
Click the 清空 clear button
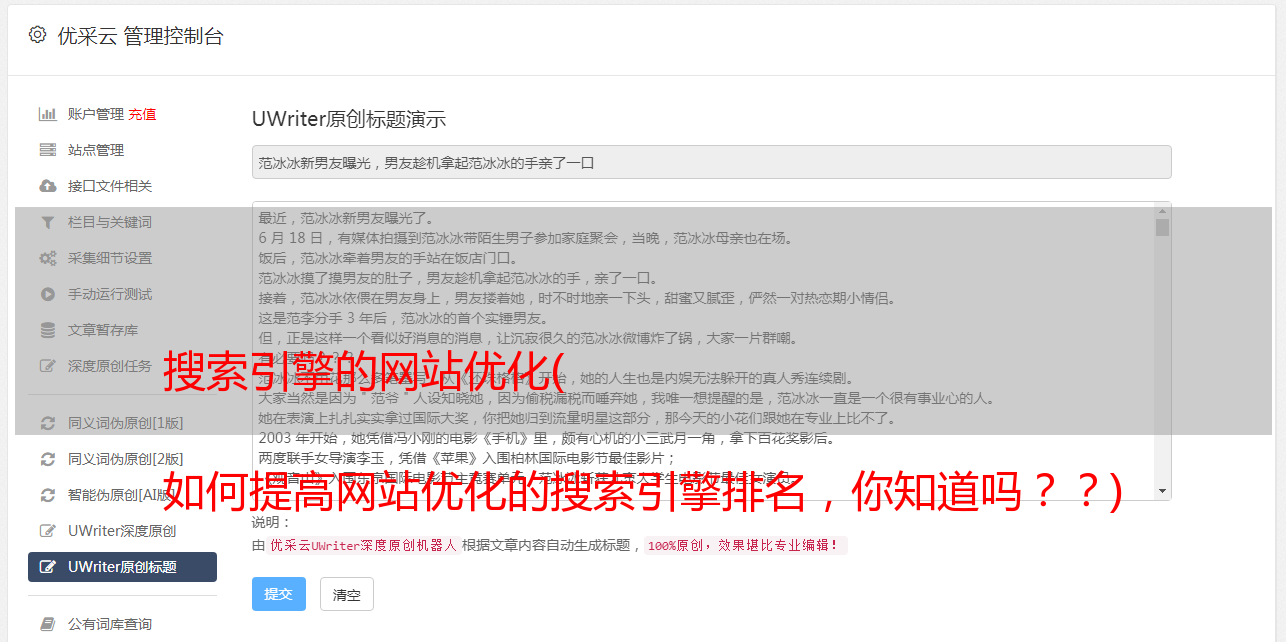tap(347, 594)
